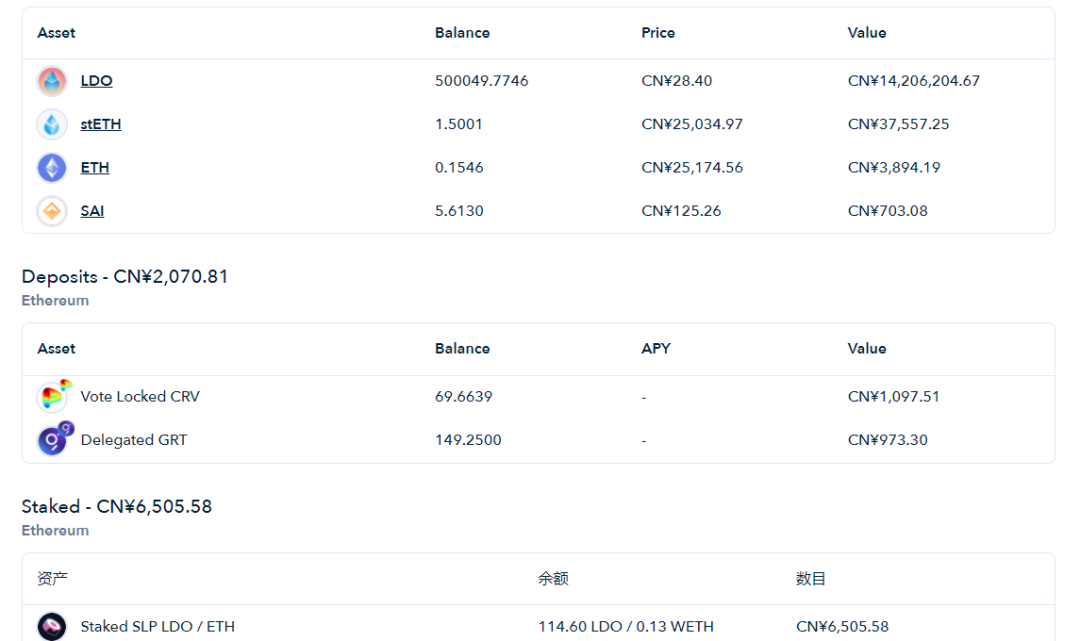Image resolution: width=1080 pixels, height=641 pixels.
Task: Click the ETH diamond icon
Action: [52, 168]
